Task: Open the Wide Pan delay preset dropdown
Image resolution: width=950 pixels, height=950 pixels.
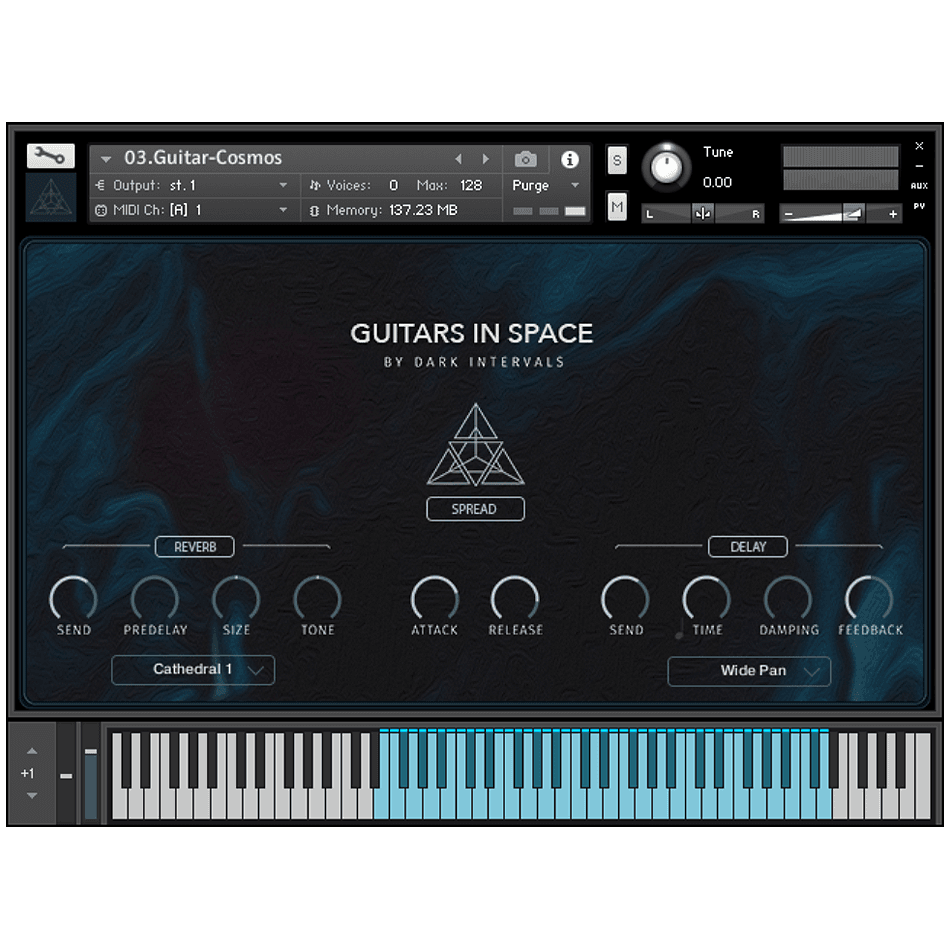Action: [x=748, y=671]
